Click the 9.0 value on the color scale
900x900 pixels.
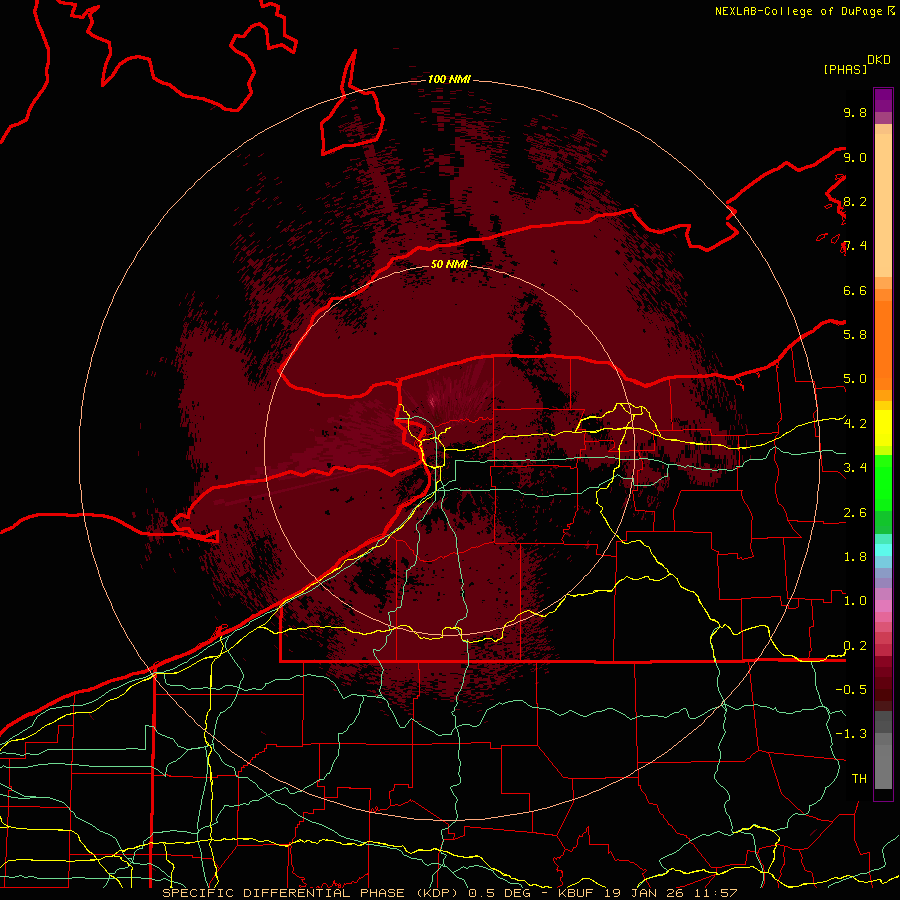point(855,157)
